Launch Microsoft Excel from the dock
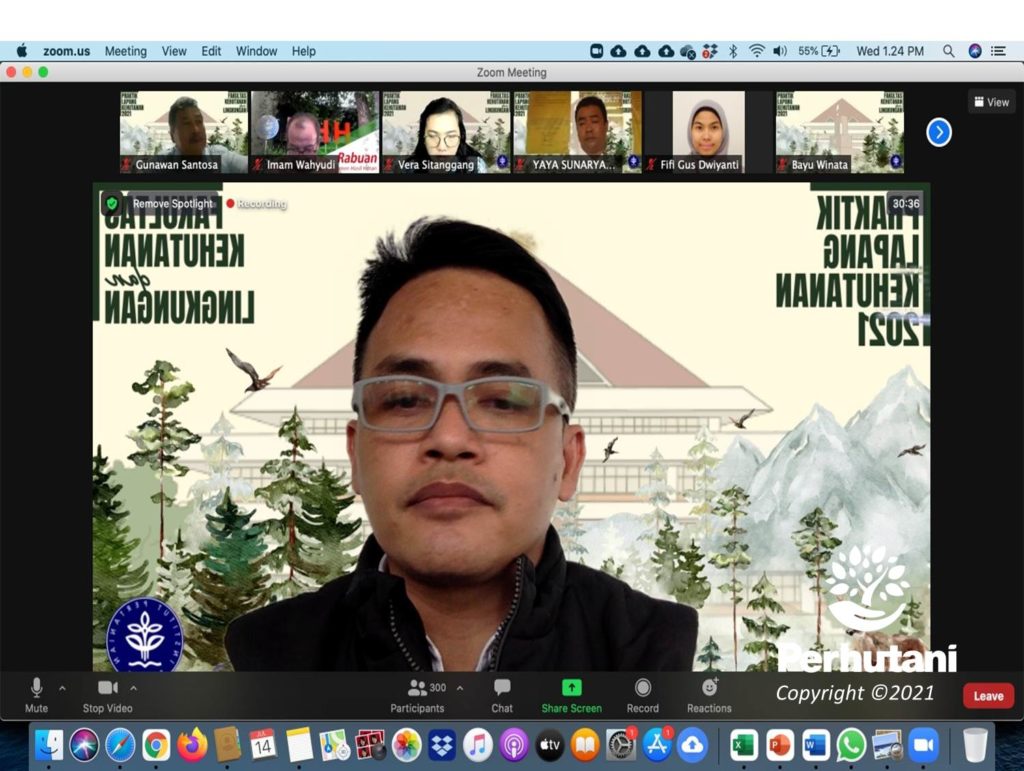This screenshot has width=1024, height=771. tap(744, 745)
